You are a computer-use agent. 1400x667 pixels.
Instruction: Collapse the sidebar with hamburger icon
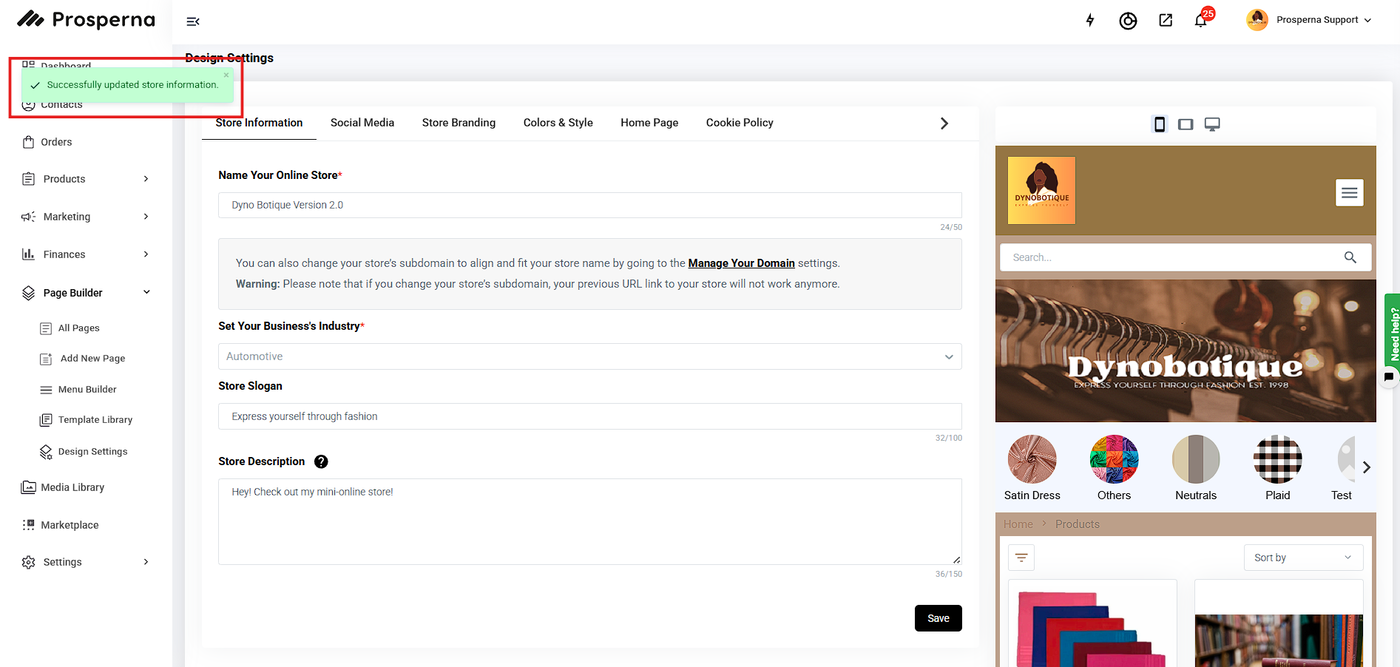pyautogui.click(x=193, y=21)
